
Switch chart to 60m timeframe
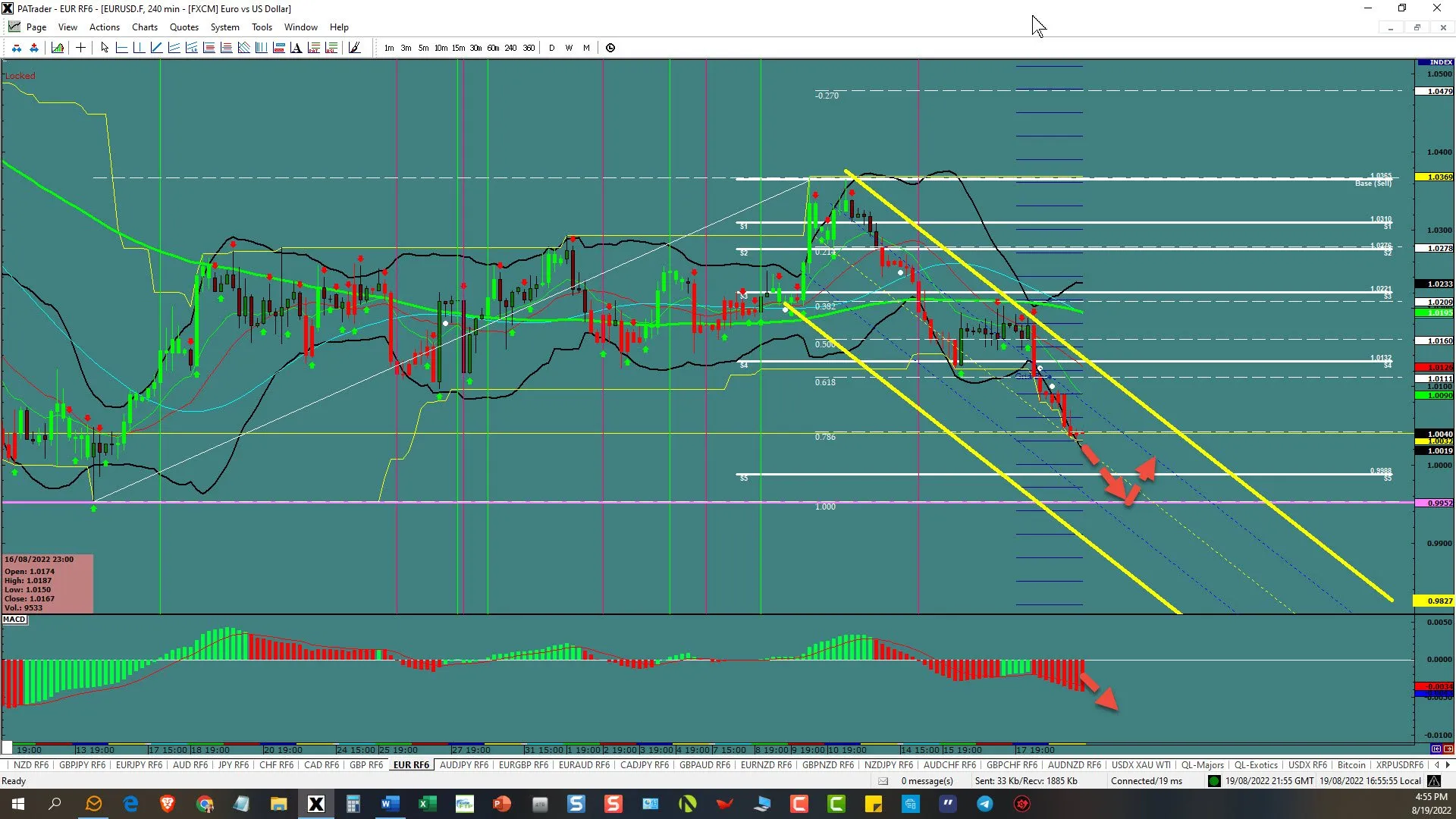493,48
